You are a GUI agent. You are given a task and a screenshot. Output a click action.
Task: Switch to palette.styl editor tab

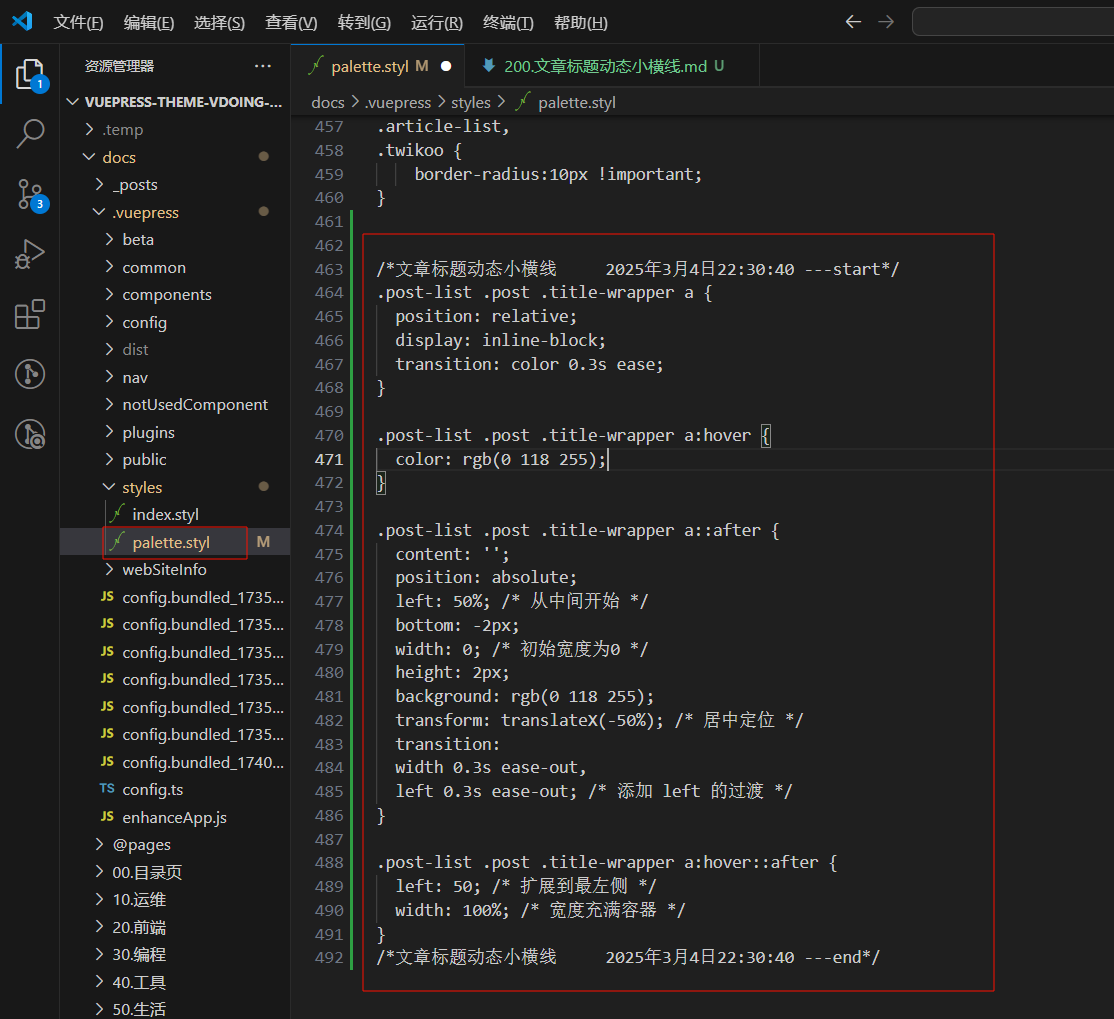[377, 66]
